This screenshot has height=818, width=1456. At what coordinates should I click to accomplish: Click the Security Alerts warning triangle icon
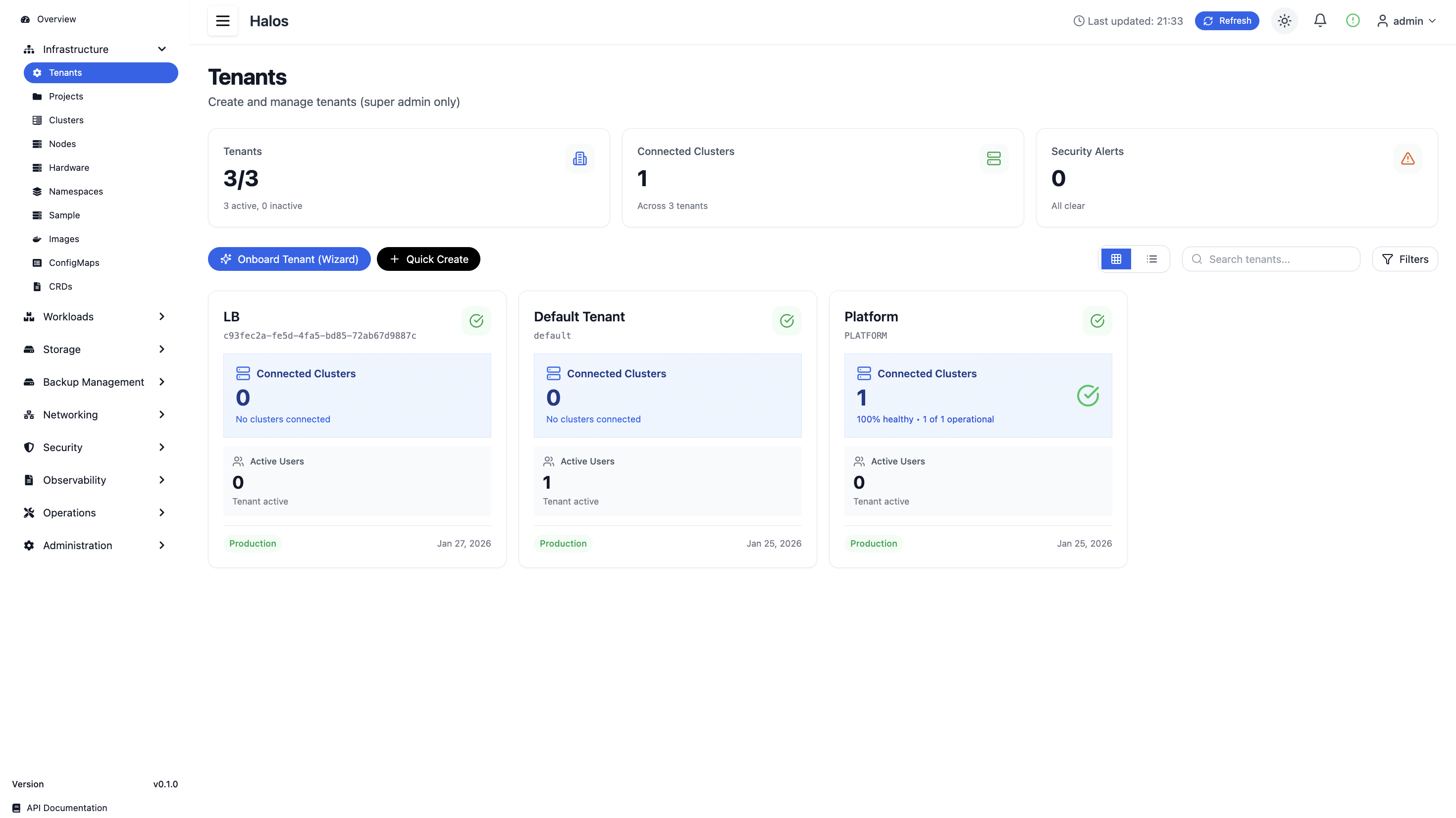[1407, 158]
